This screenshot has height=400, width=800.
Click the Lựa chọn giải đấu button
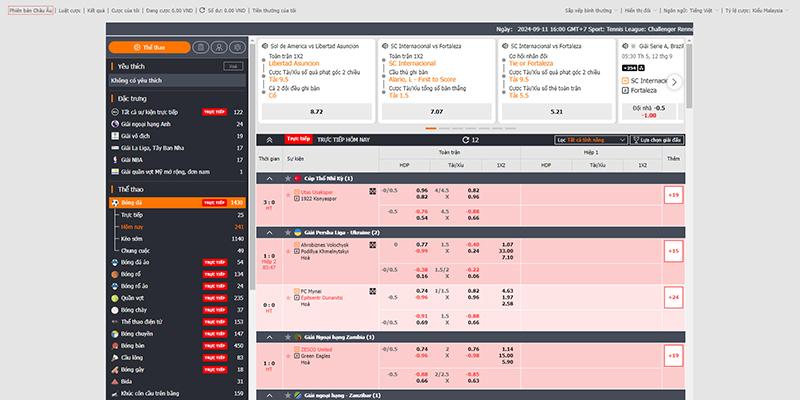coord(657,140)
